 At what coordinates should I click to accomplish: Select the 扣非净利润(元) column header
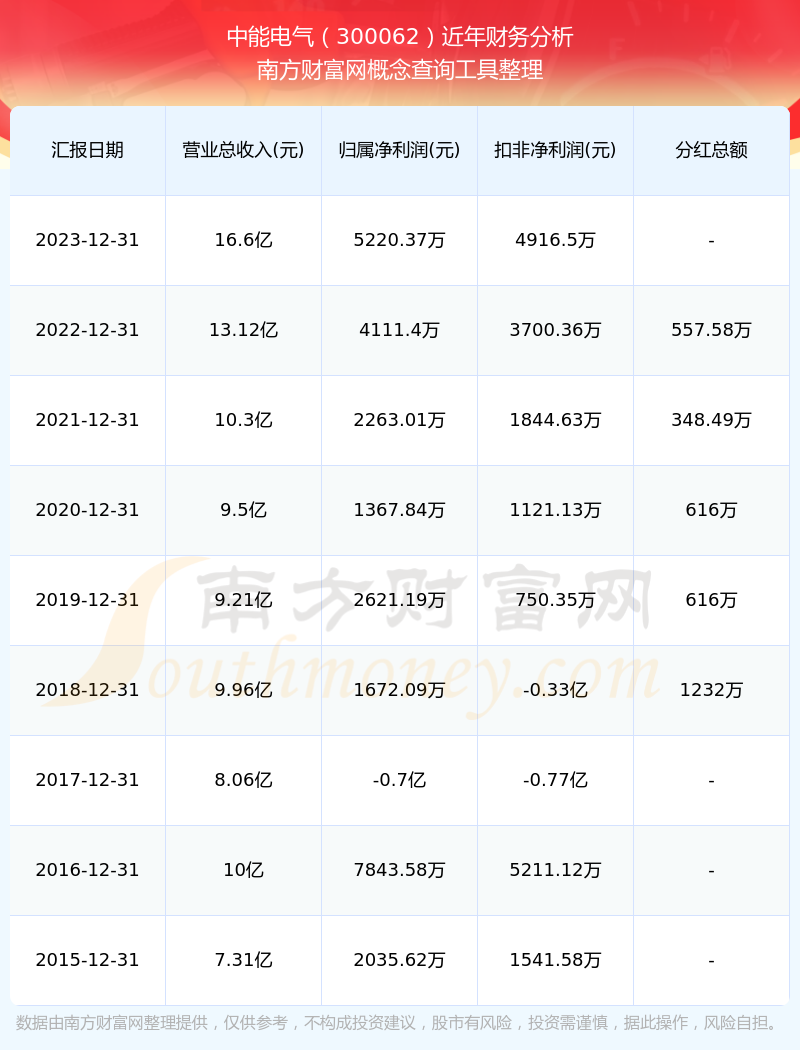tap(555, 150)
